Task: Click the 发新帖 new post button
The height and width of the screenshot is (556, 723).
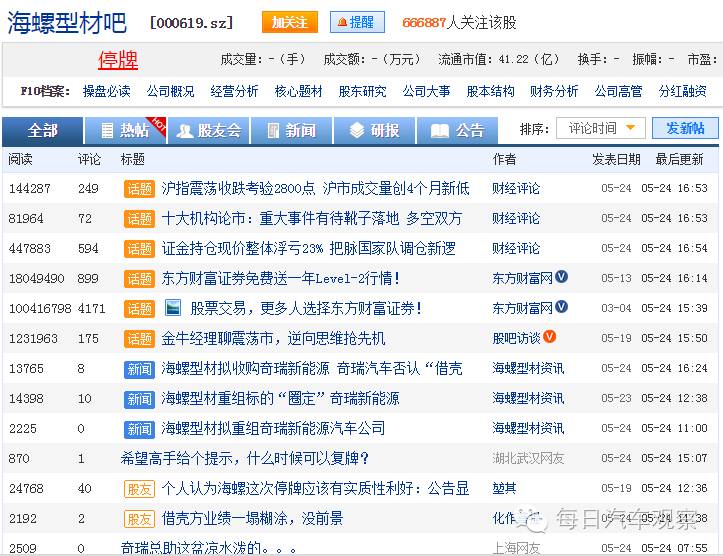Action: tap(685, 128)
